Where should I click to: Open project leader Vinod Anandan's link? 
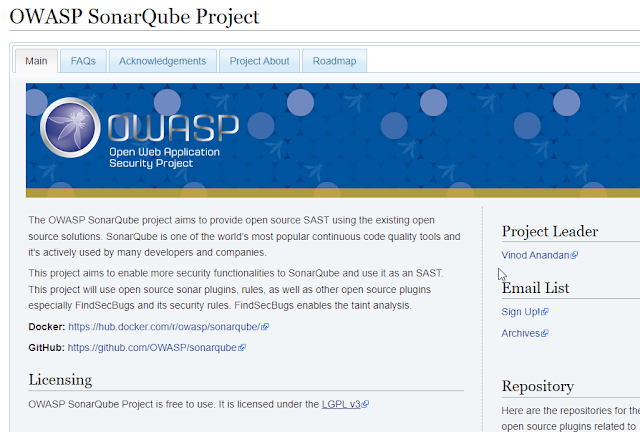pos(535,255)
